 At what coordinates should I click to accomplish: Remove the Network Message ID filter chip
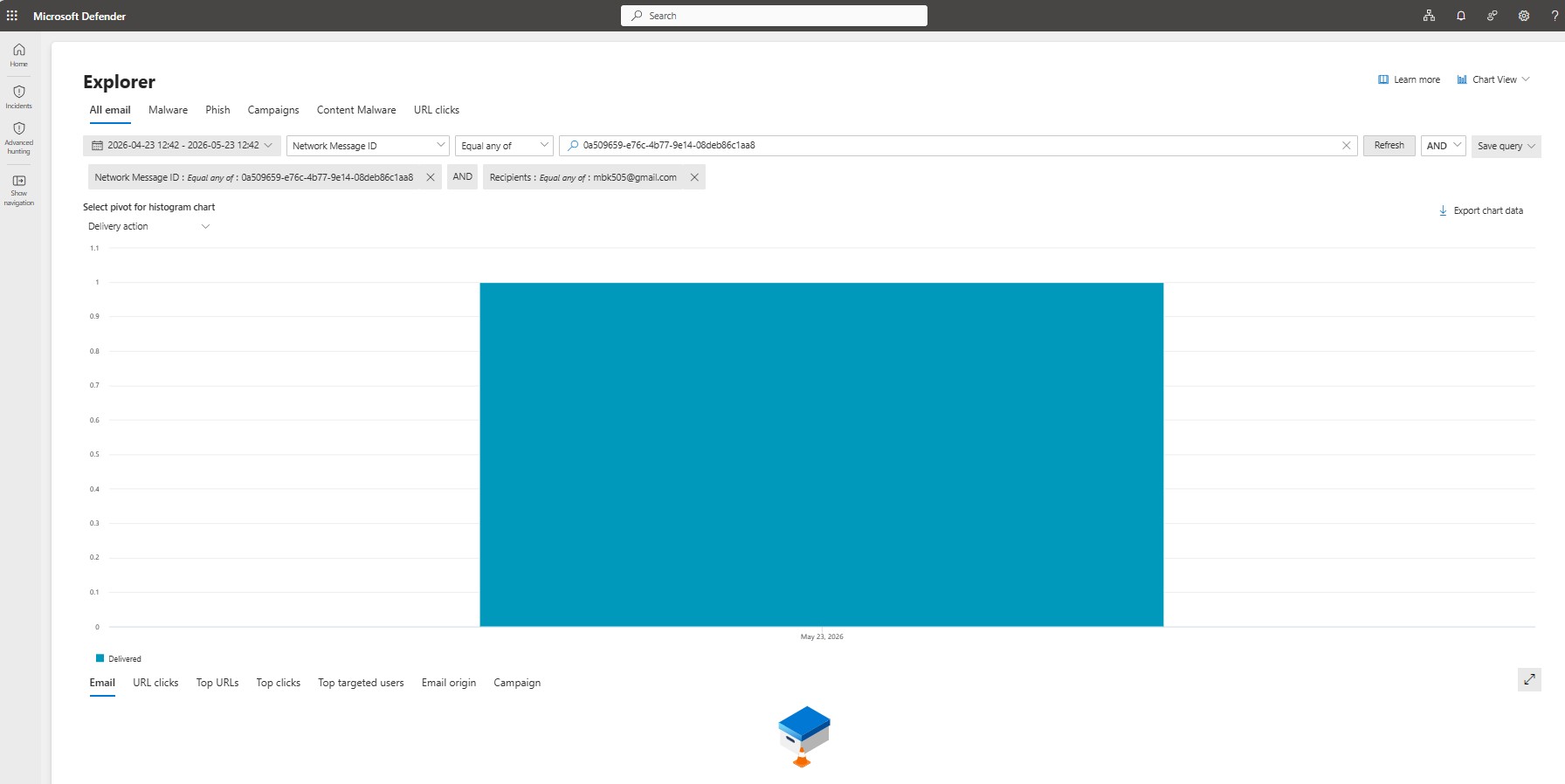pos(431,177)
